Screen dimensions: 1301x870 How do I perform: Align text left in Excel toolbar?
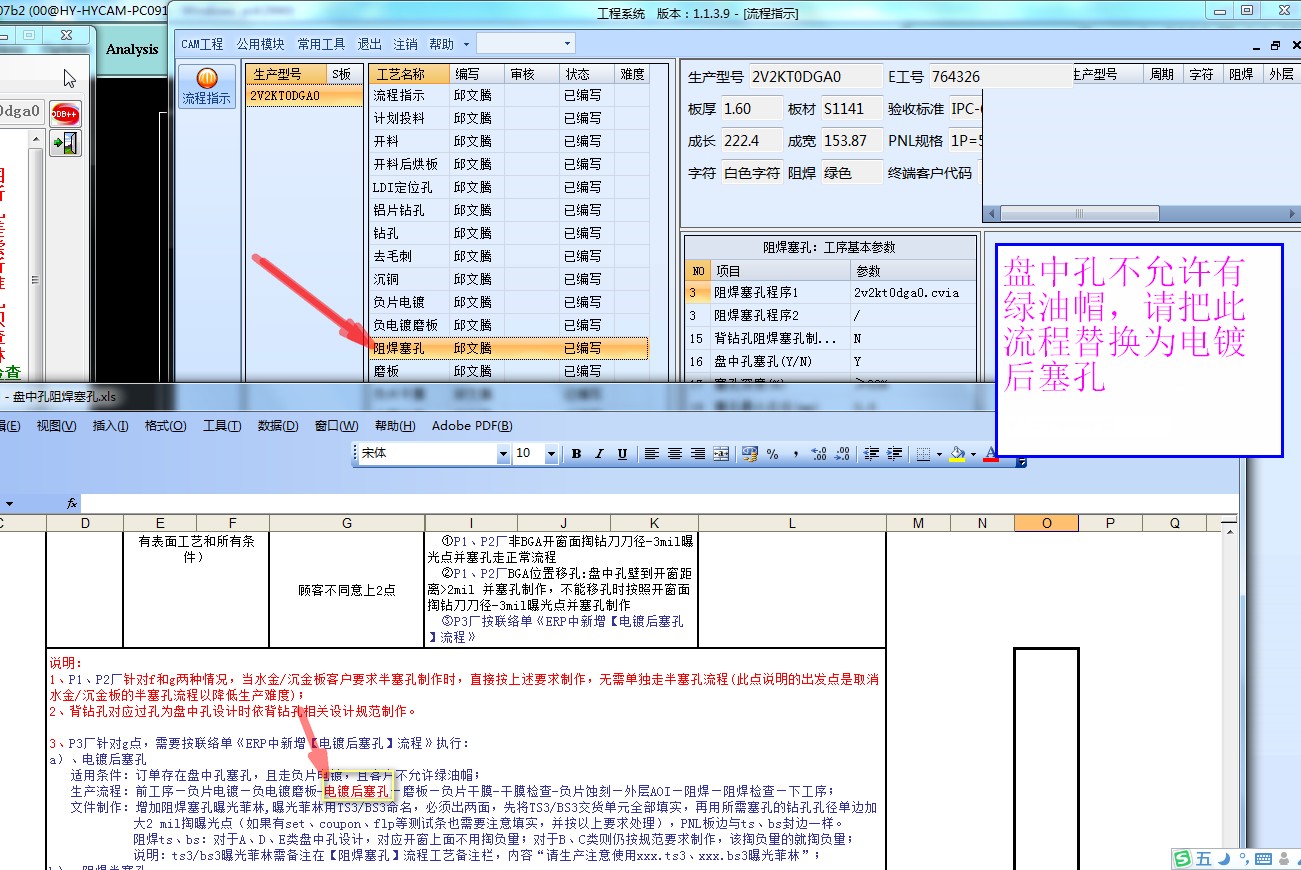coord(651,453)
